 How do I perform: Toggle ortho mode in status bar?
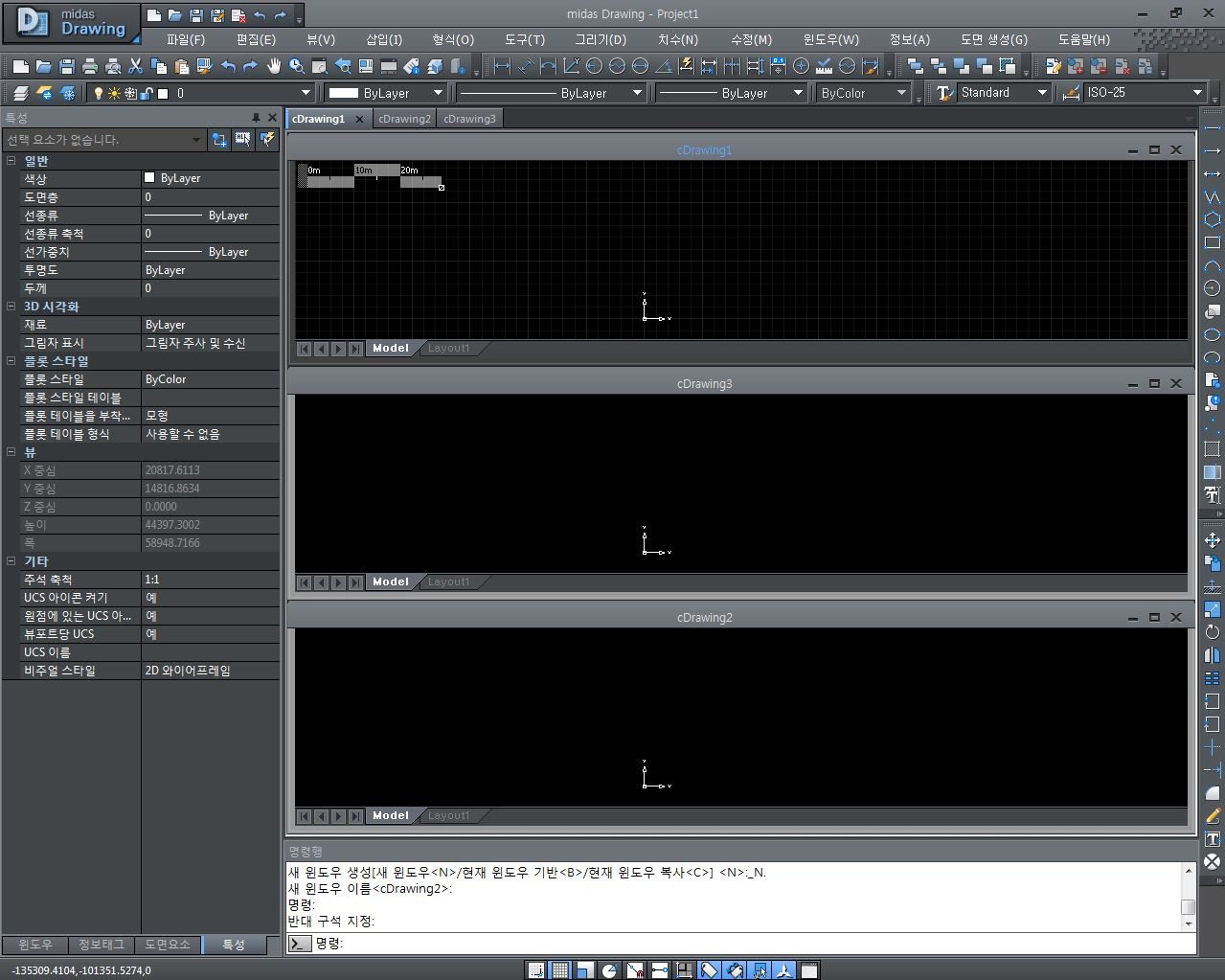coord(584,970)
